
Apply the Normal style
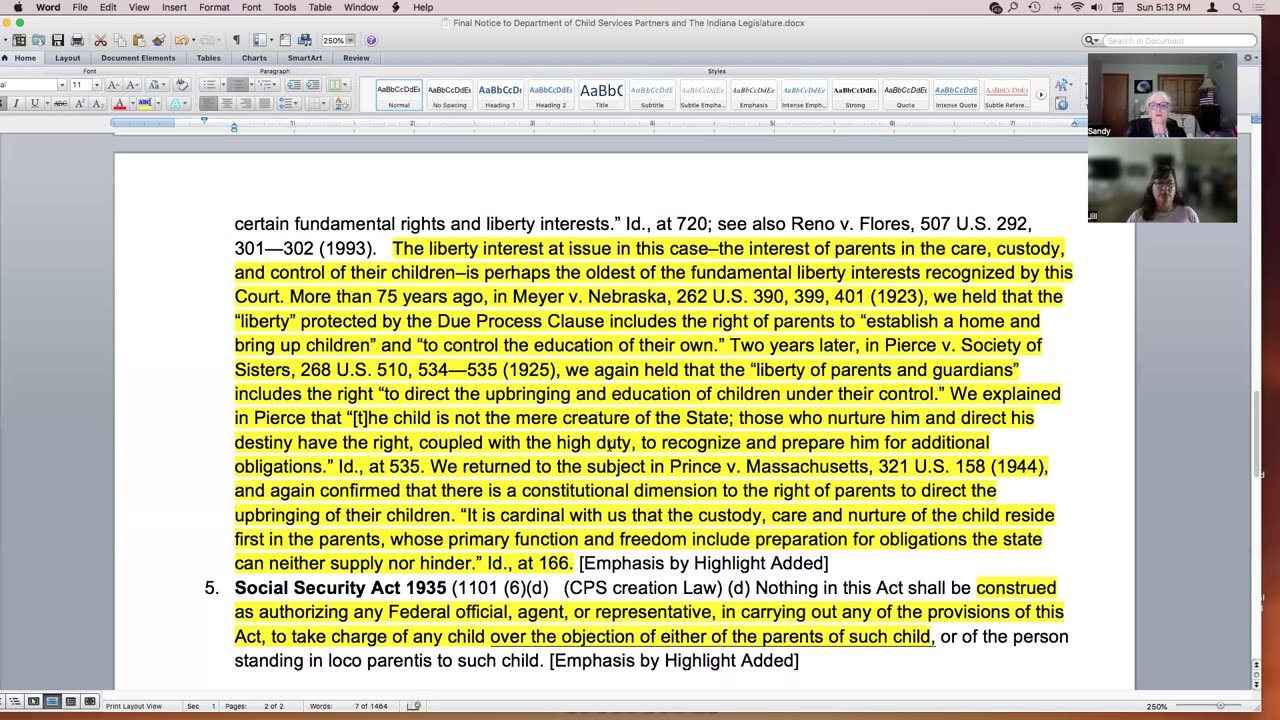click(x=399, y=95)
